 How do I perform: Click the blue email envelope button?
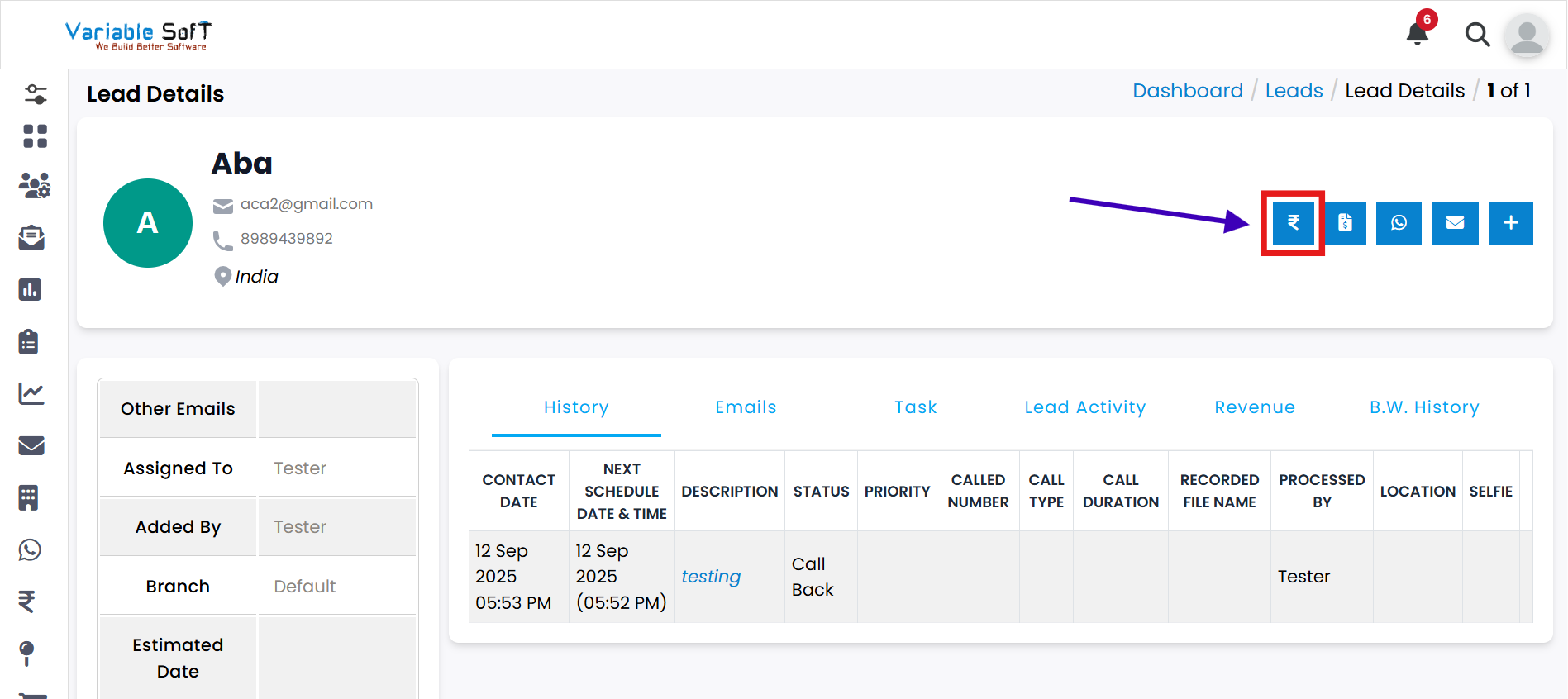point(1455,223)
